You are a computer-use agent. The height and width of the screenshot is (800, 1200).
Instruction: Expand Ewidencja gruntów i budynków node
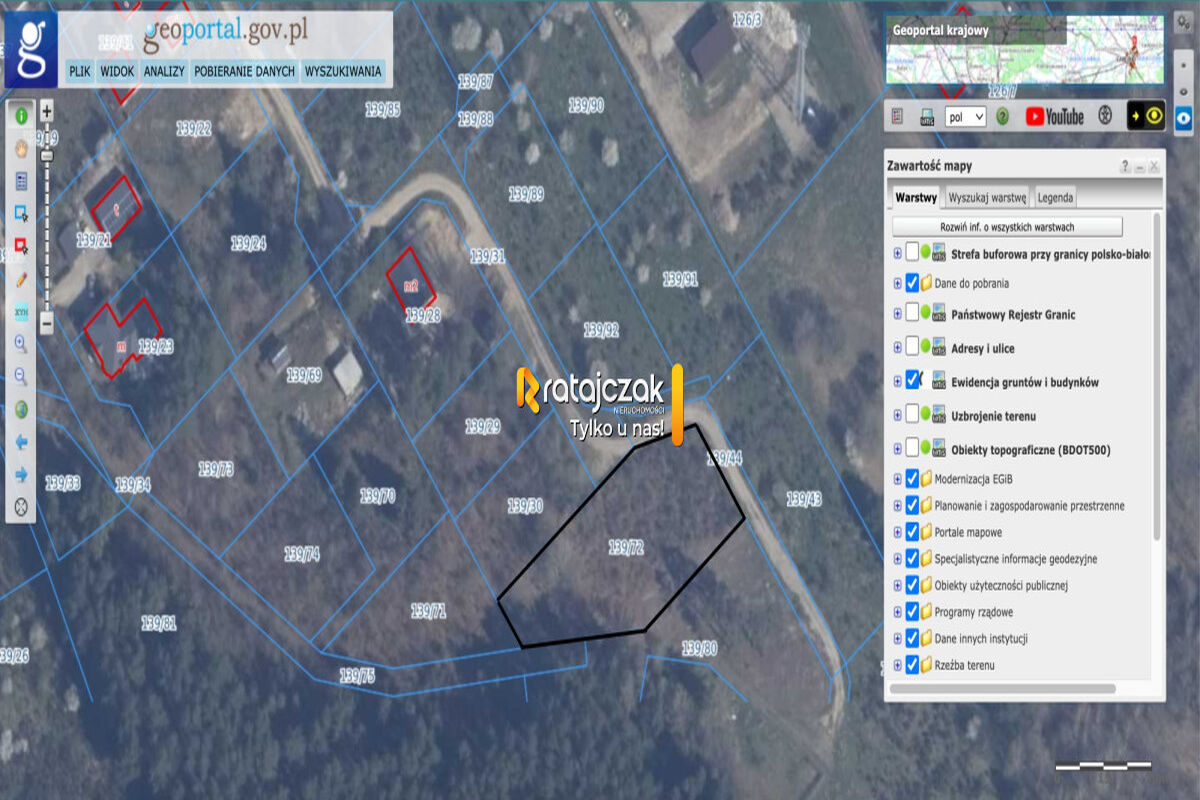tap(897, 381)
